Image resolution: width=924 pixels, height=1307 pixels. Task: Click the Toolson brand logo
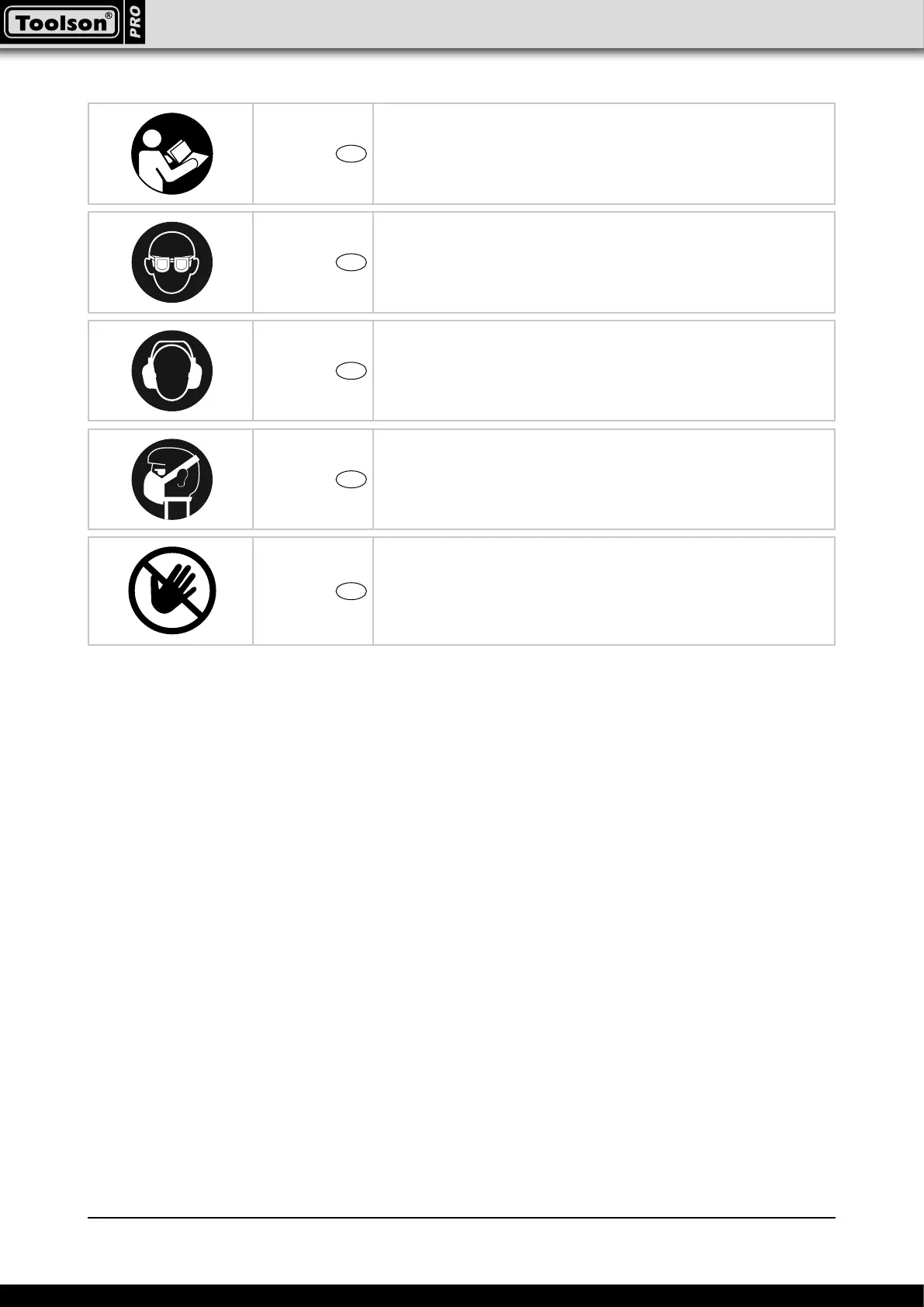[x=62, y=23]
